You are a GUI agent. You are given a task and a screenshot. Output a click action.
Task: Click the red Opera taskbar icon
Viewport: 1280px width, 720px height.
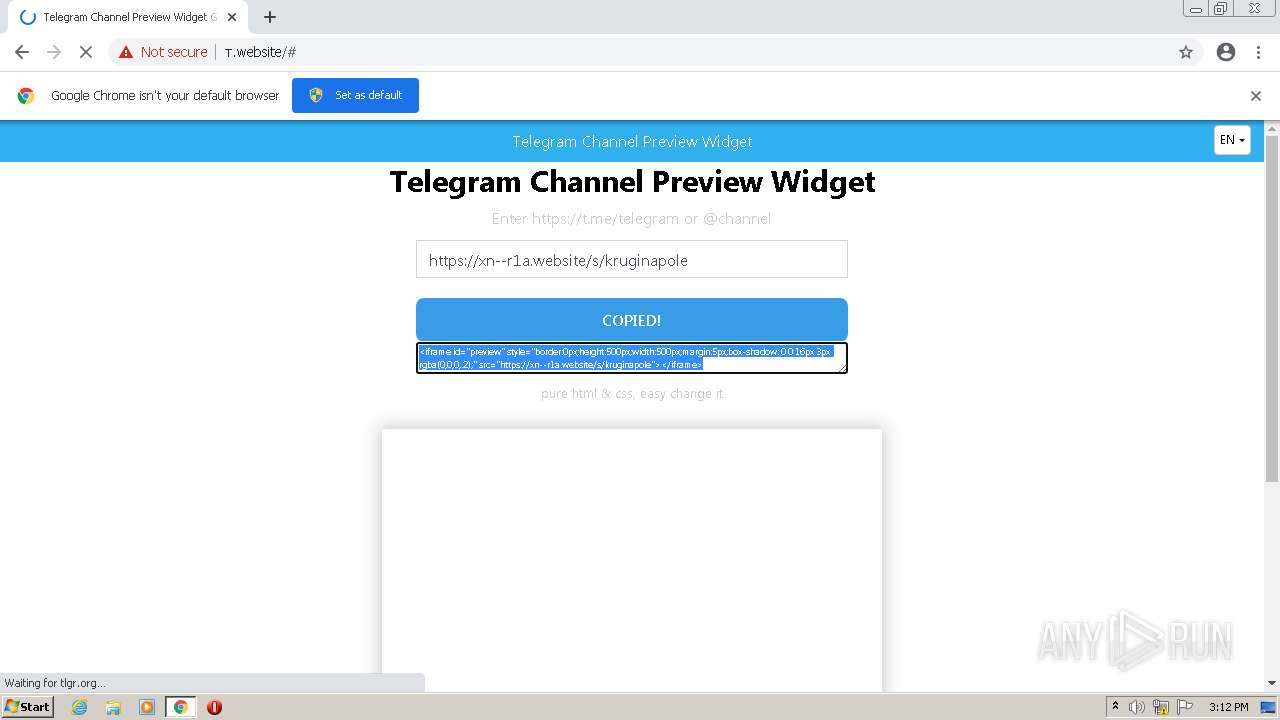[x=214, y=707]
